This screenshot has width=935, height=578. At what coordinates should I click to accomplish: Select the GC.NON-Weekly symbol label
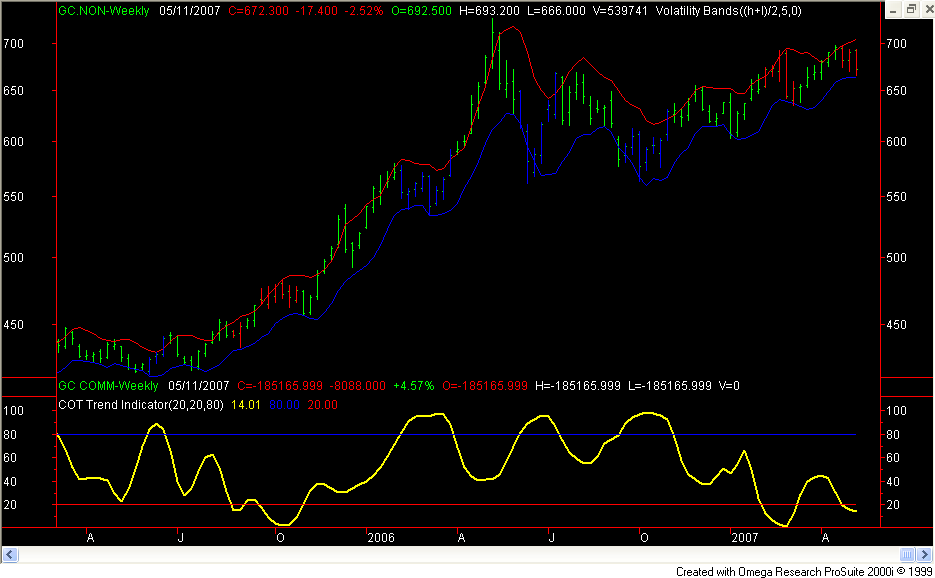[x=104, y=11]
